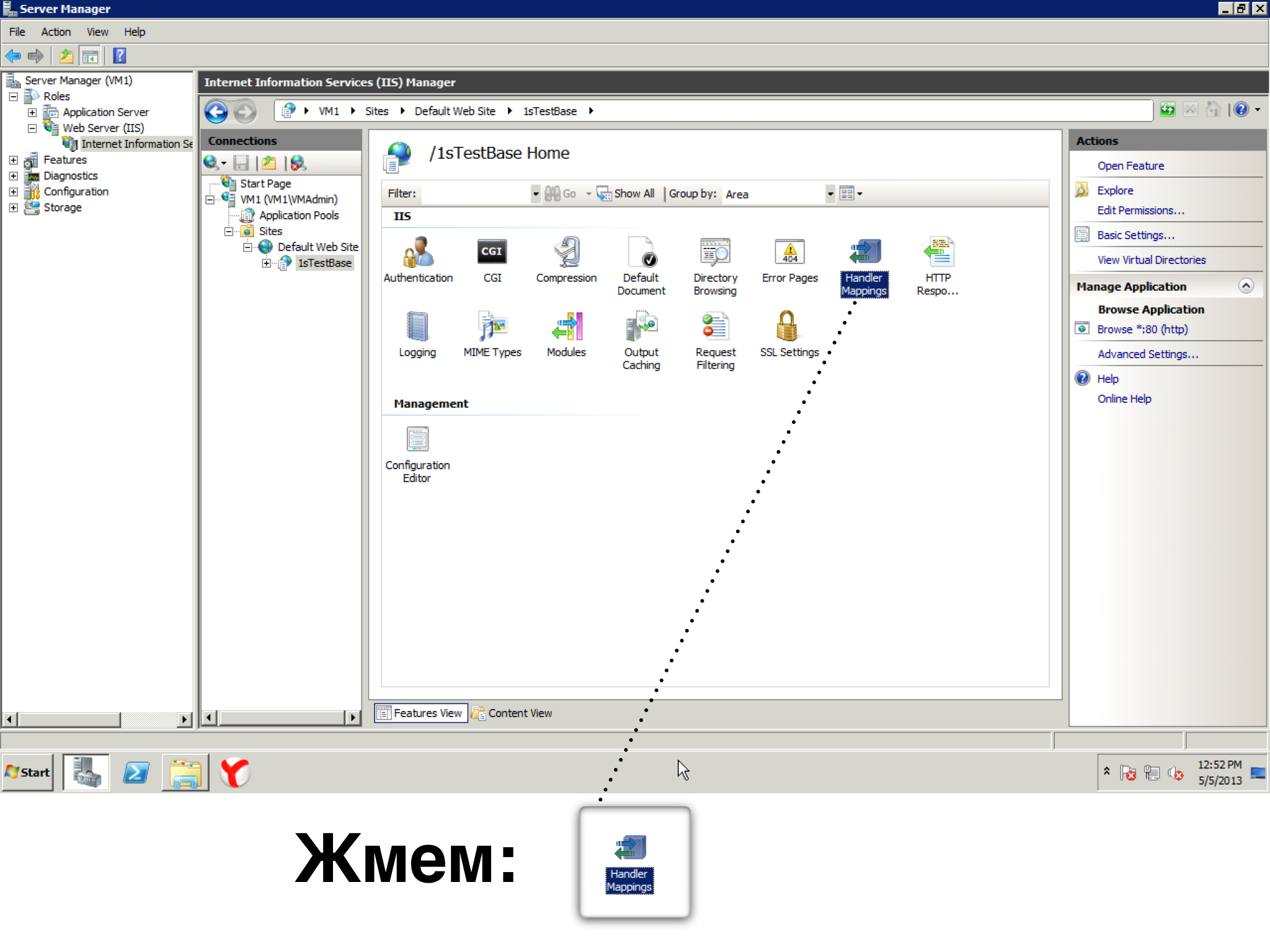Expand the 1sTestBase node in Connections
Image resolution: width=1270 pixels, height=952 pixels.
pyautogui.click(x=267, y=263)
